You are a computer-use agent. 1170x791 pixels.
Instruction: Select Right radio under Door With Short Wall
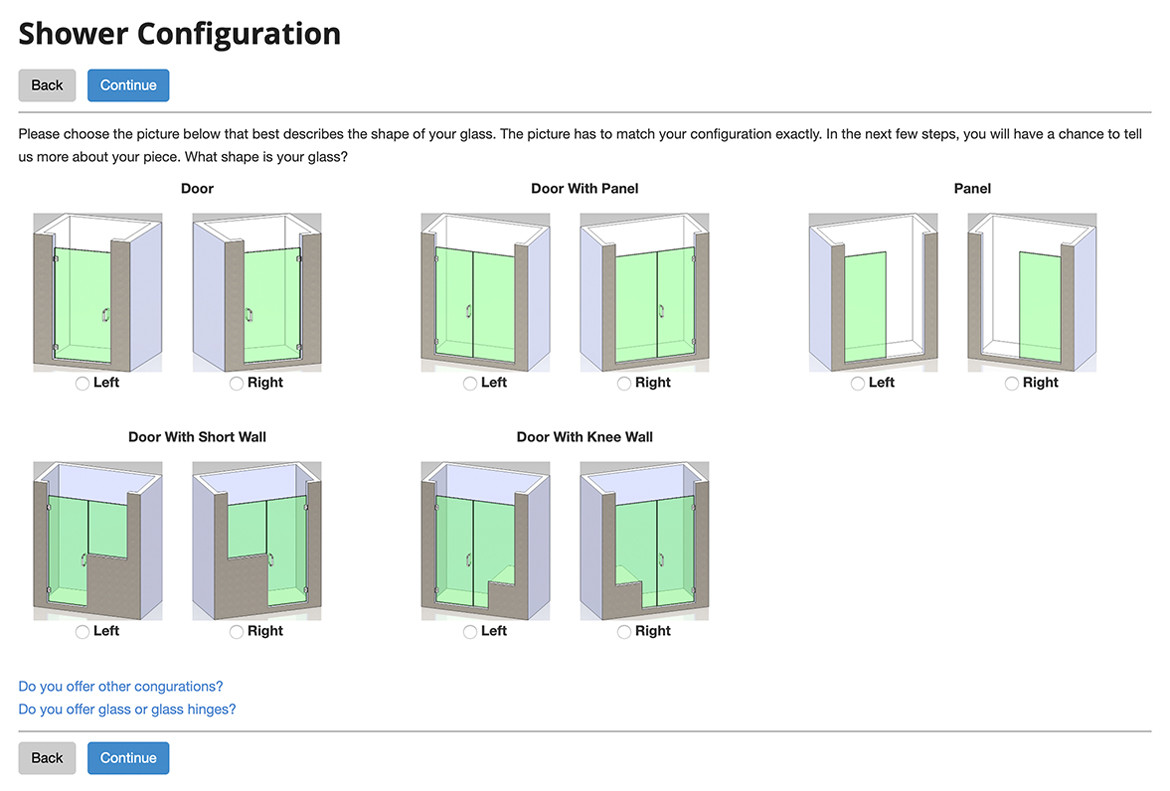237,632
